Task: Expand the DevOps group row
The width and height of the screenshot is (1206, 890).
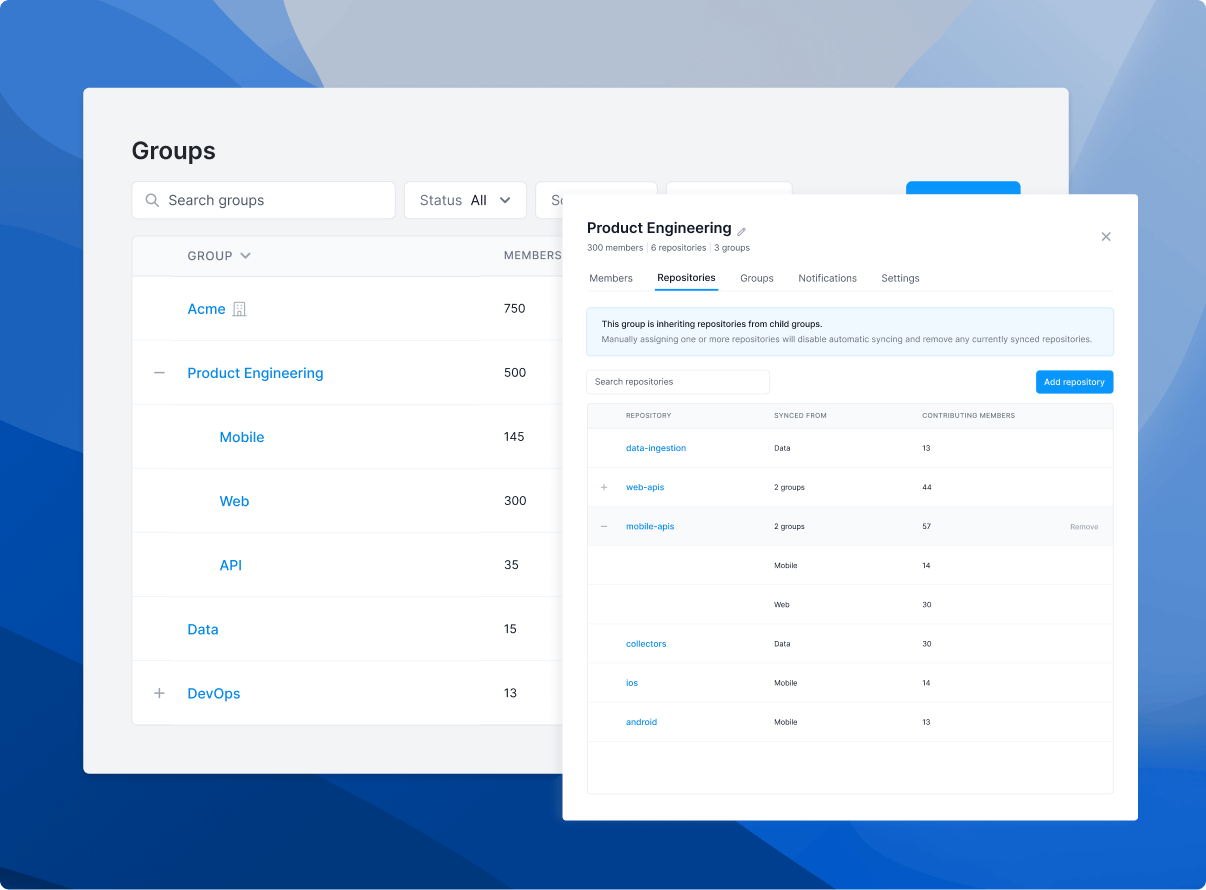Action: pos(159,693)
